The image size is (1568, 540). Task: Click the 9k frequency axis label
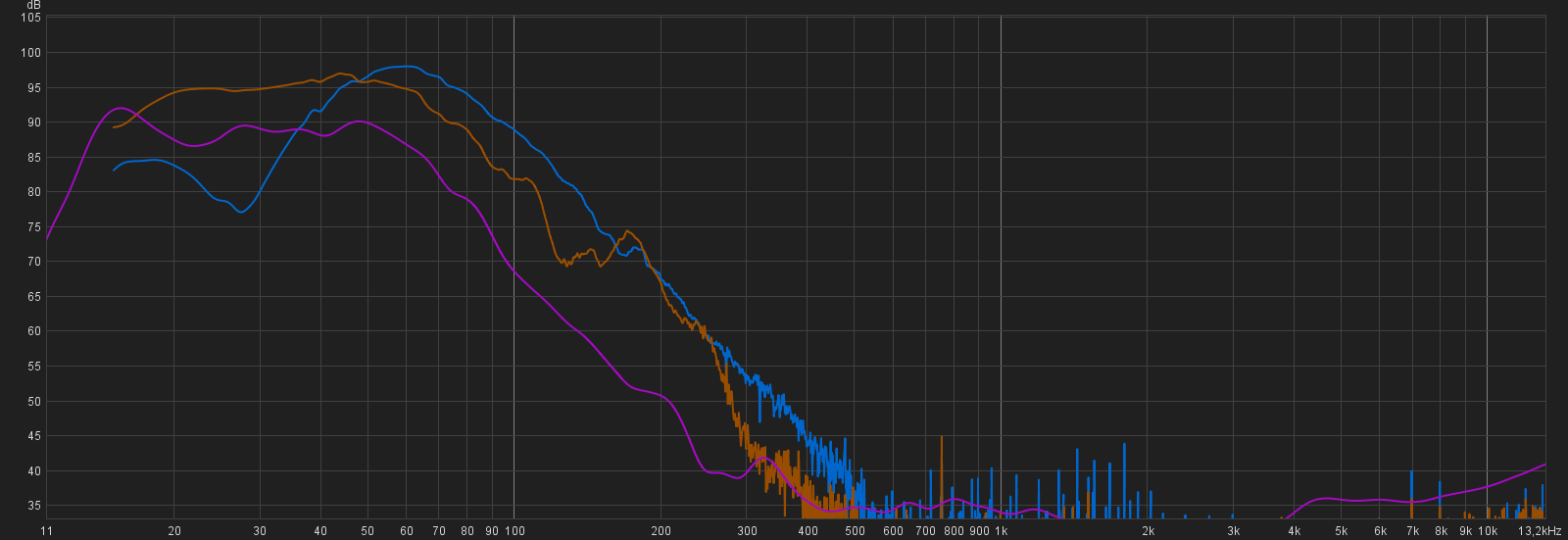coord(1466,531)
